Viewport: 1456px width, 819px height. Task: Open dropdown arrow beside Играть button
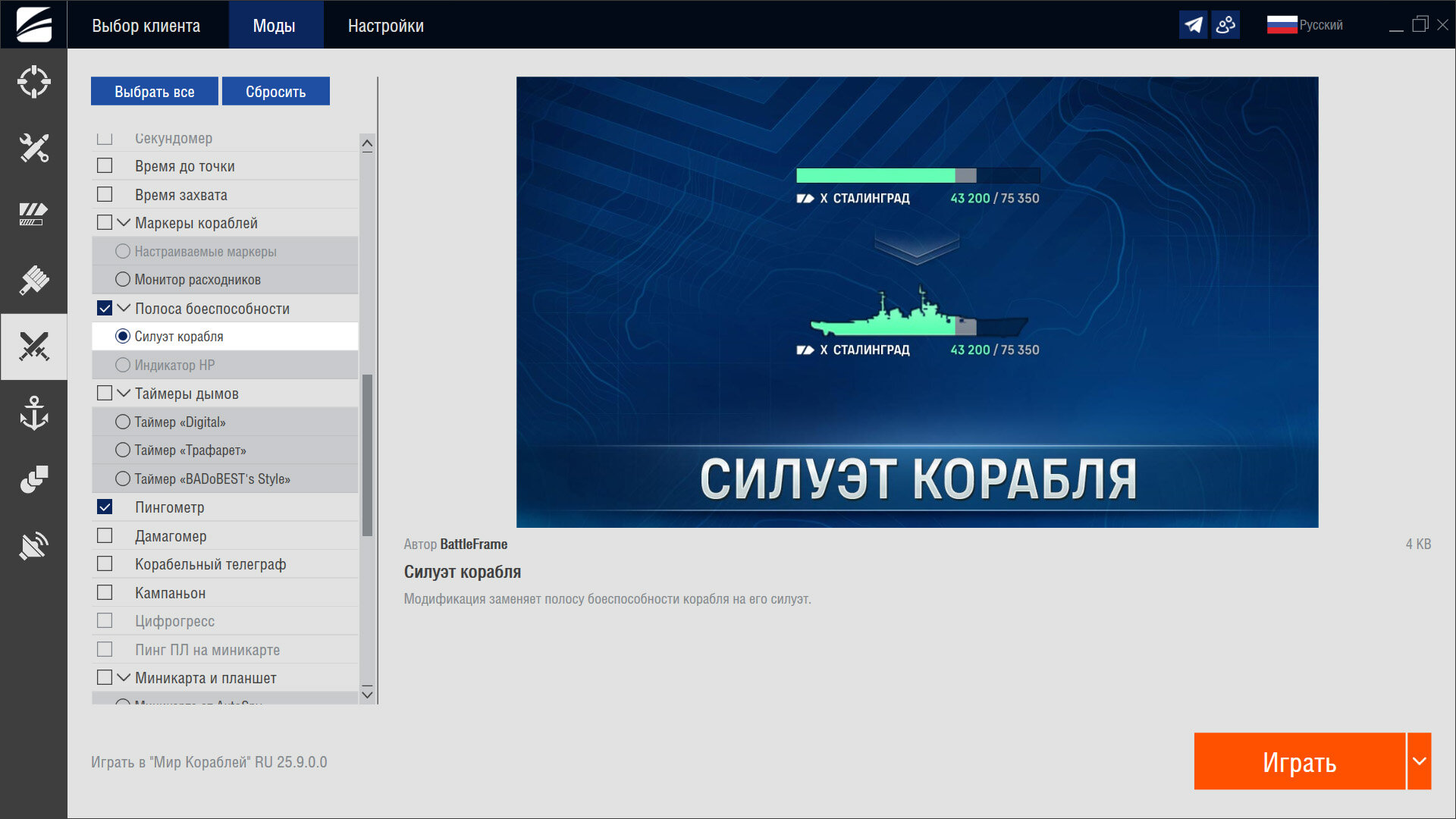(x=1419, y=761)
